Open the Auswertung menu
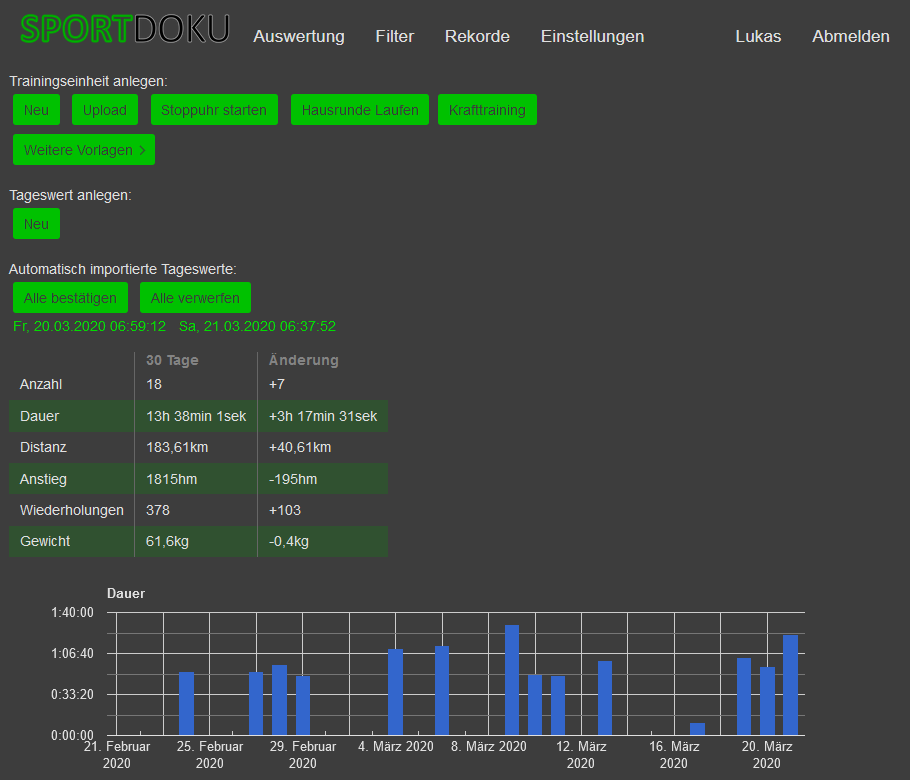The image size is (910, 780). pyautogui.click(x=299, y=36)
